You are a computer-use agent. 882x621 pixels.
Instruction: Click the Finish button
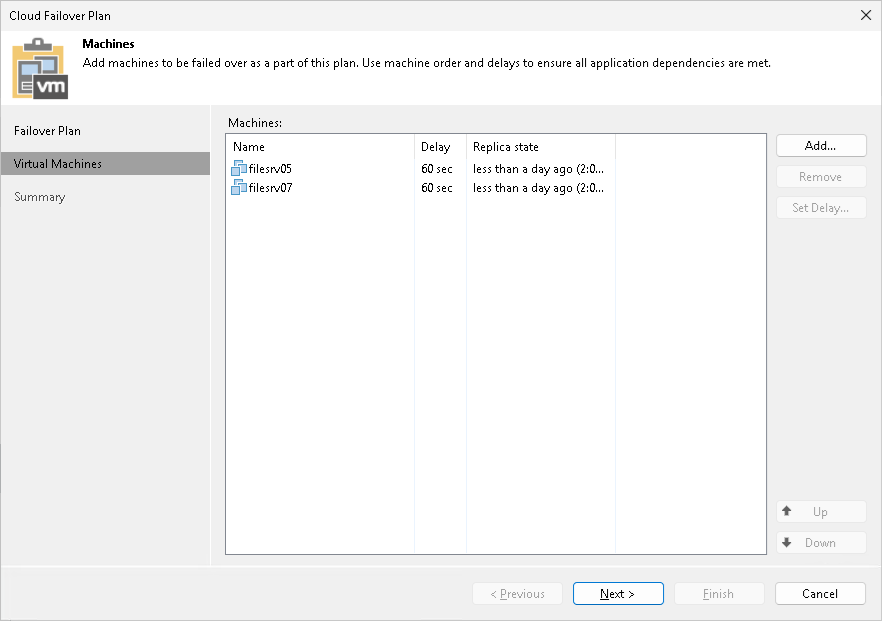pyautogui.click(x=719, y=593)
